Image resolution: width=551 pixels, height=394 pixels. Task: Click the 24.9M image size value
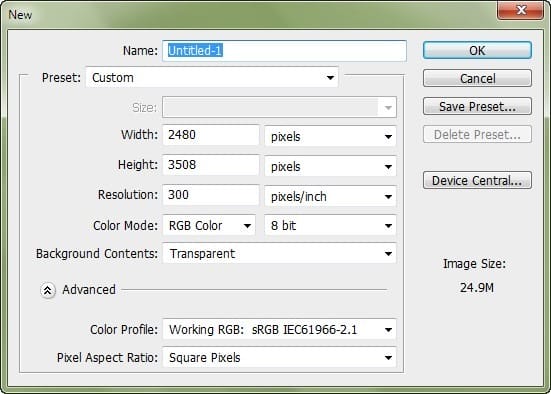coord(477,288)
